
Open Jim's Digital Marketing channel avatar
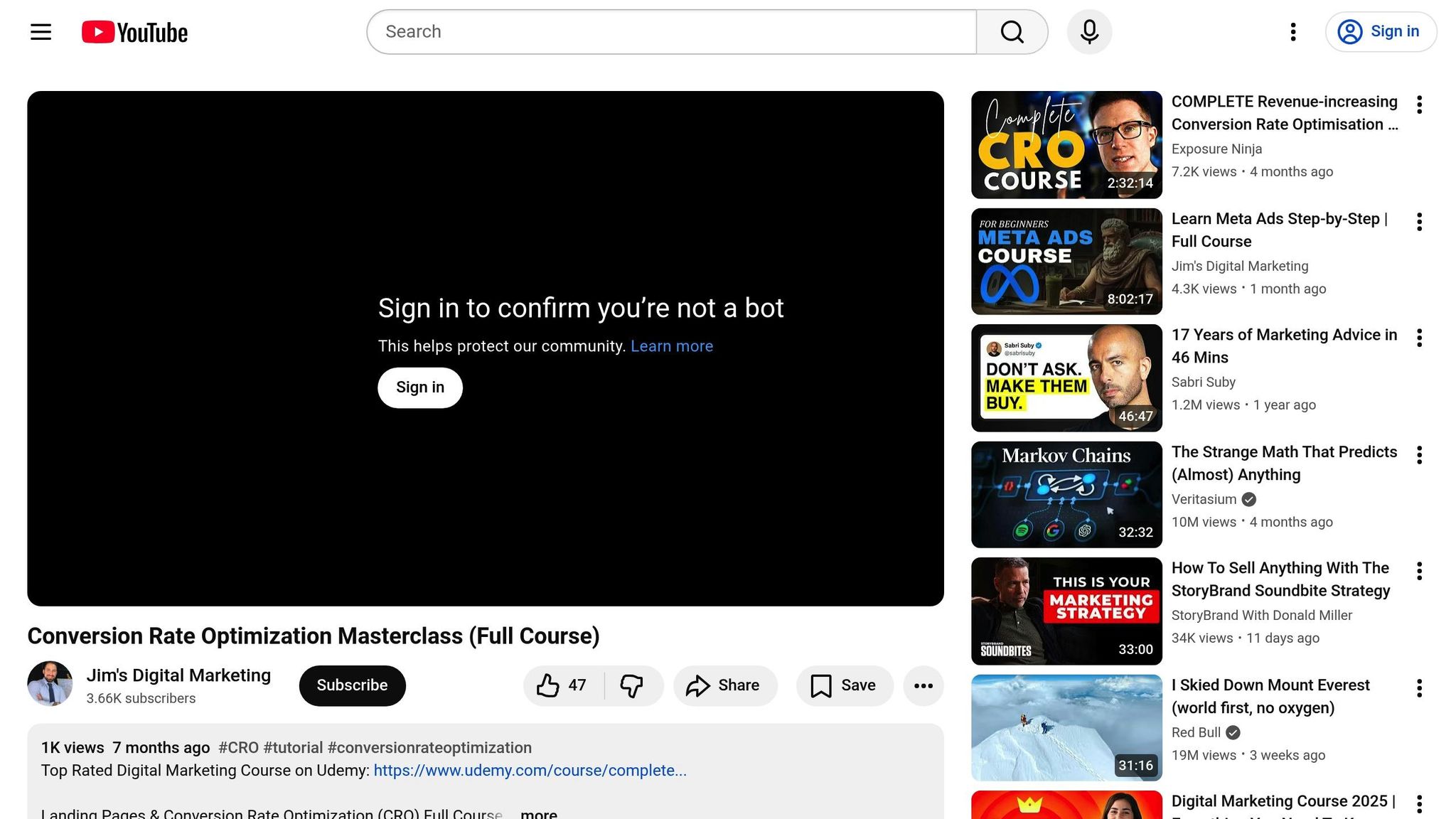tap(48, 683)
